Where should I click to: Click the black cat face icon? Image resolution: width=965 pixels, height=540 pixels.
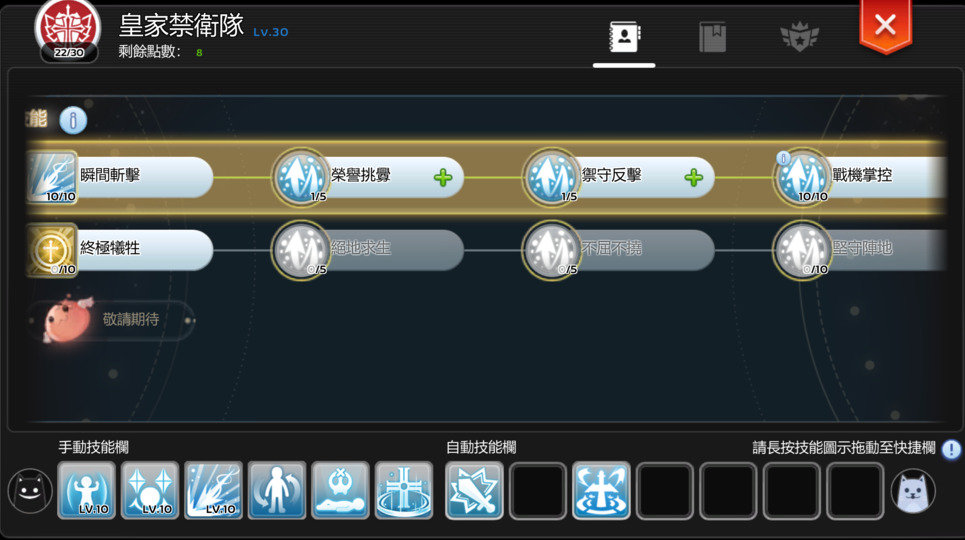pos(30,491)
